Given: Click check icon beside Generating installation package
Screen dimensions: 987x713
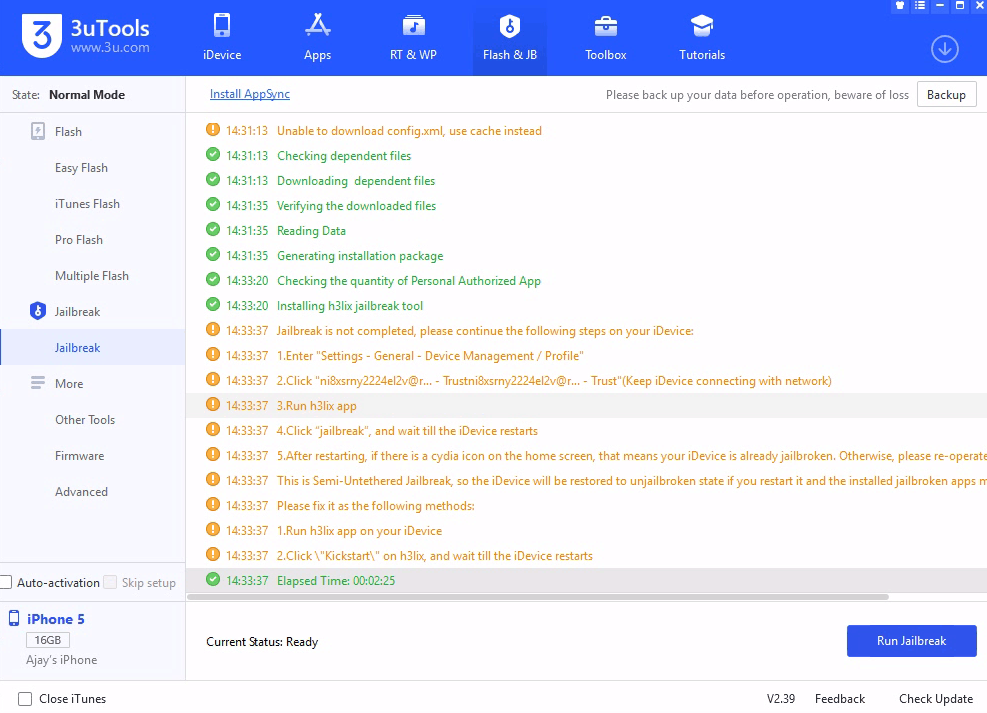Looking at the screenshot, I should (x=213, y=255).
